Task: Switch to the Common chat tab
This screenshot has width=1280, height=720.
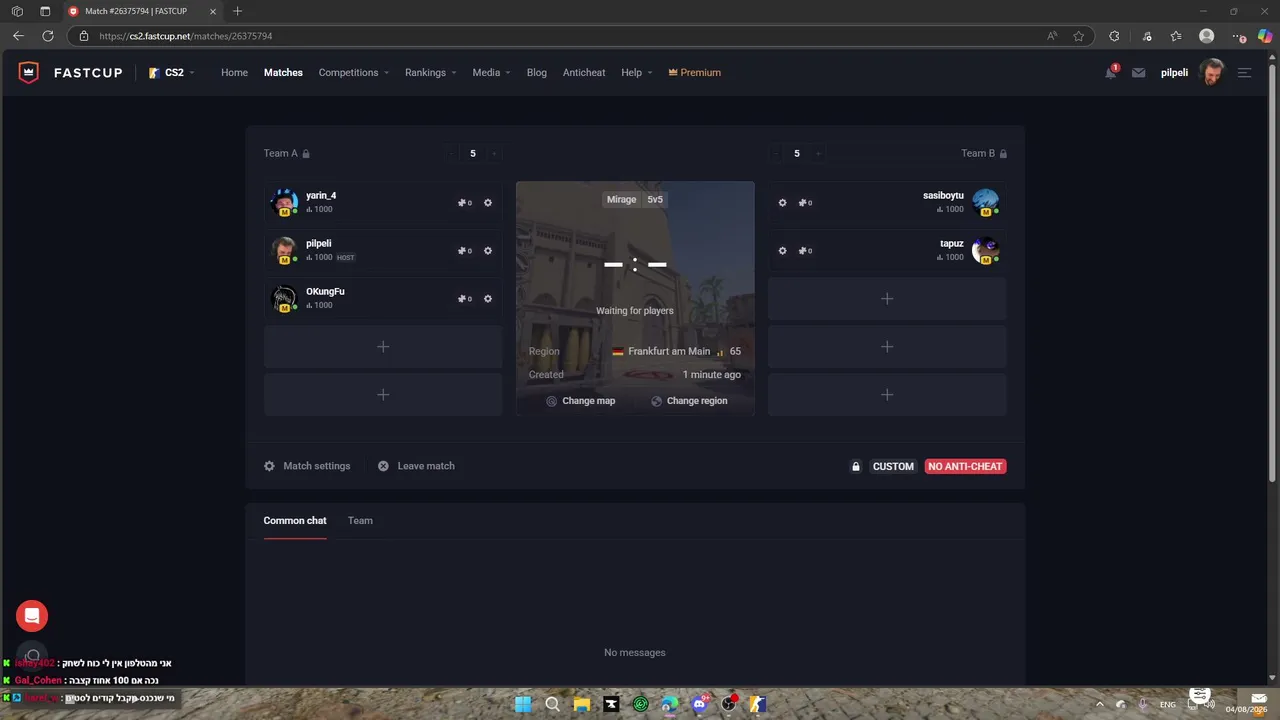Action: click(x=295, y=521)
